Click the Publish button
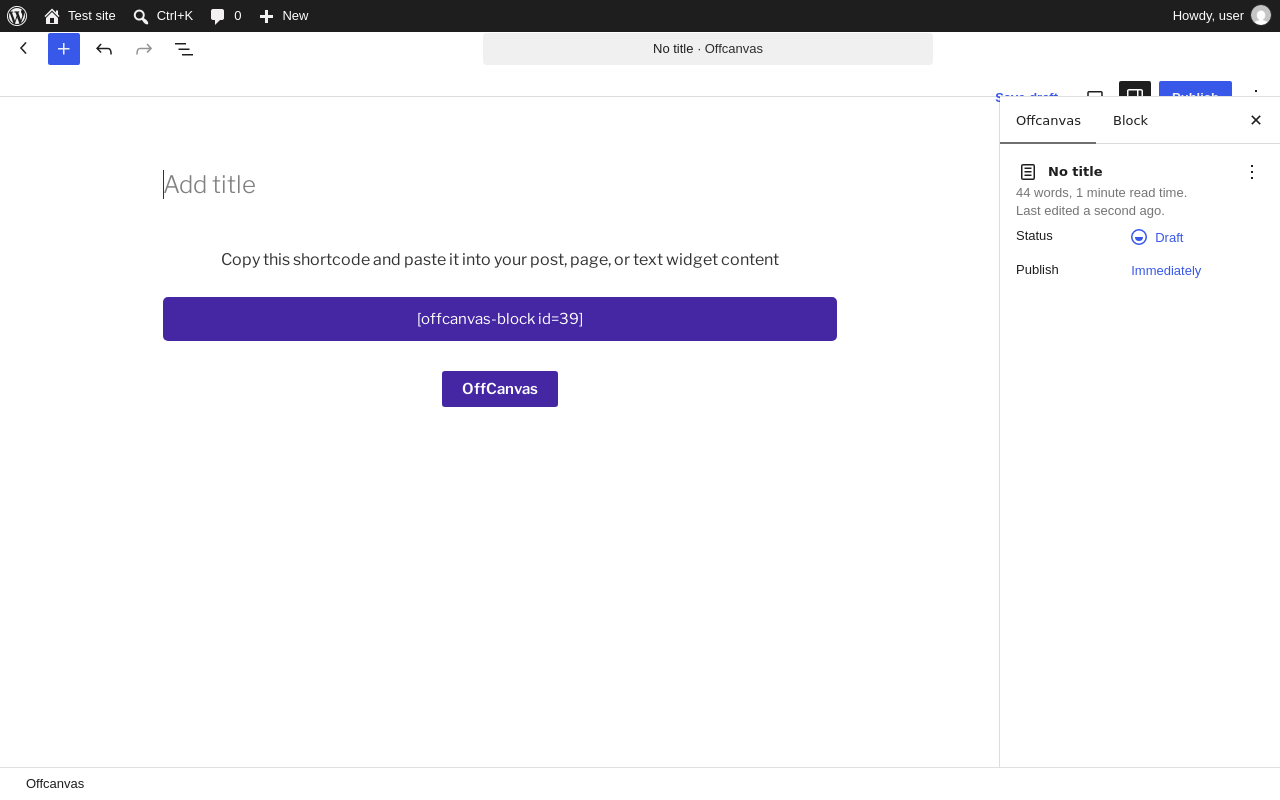The height and width of the screenshot is (800, 1280). [1195, 90]
